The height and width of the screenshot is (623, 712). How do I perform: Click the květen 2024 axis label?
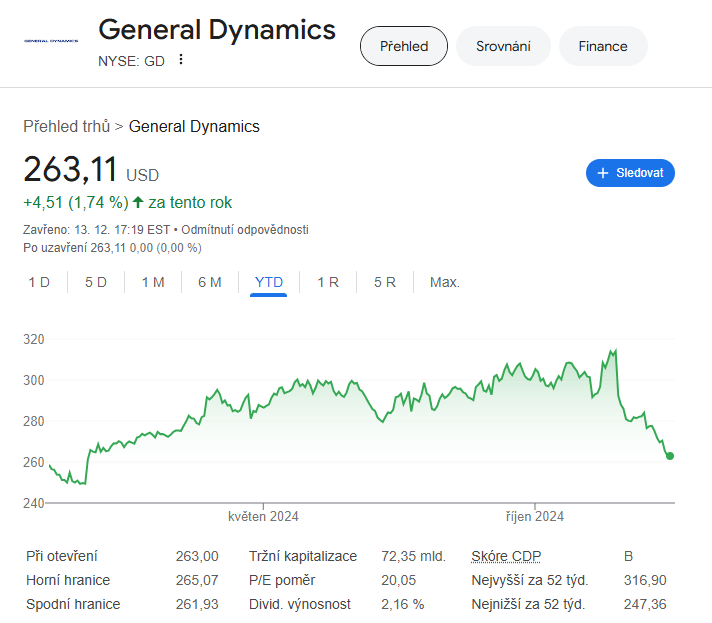(x=263, y=517)
